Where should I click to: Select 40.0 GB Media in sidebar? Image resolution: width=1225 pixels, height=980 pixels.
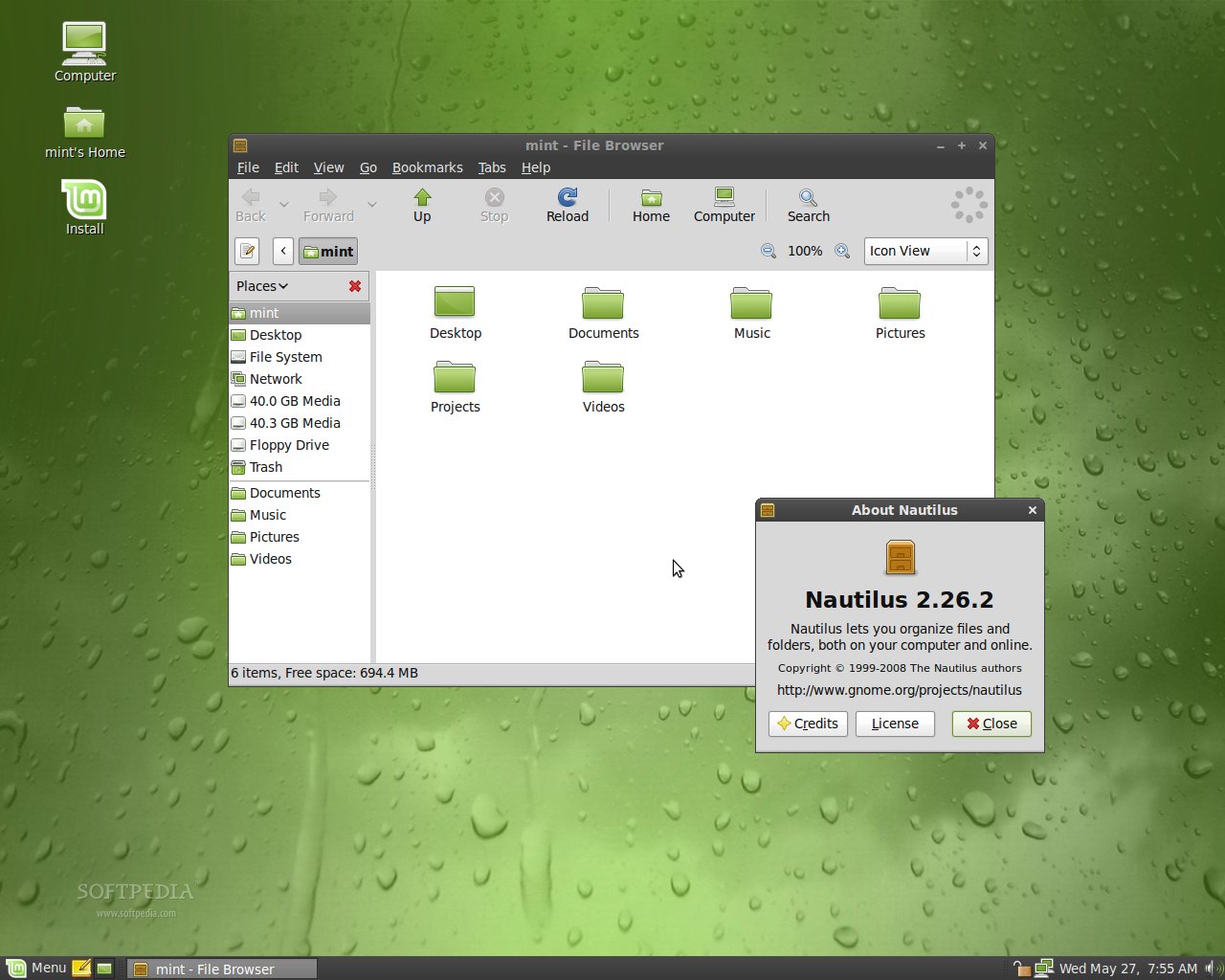(300, 401)
